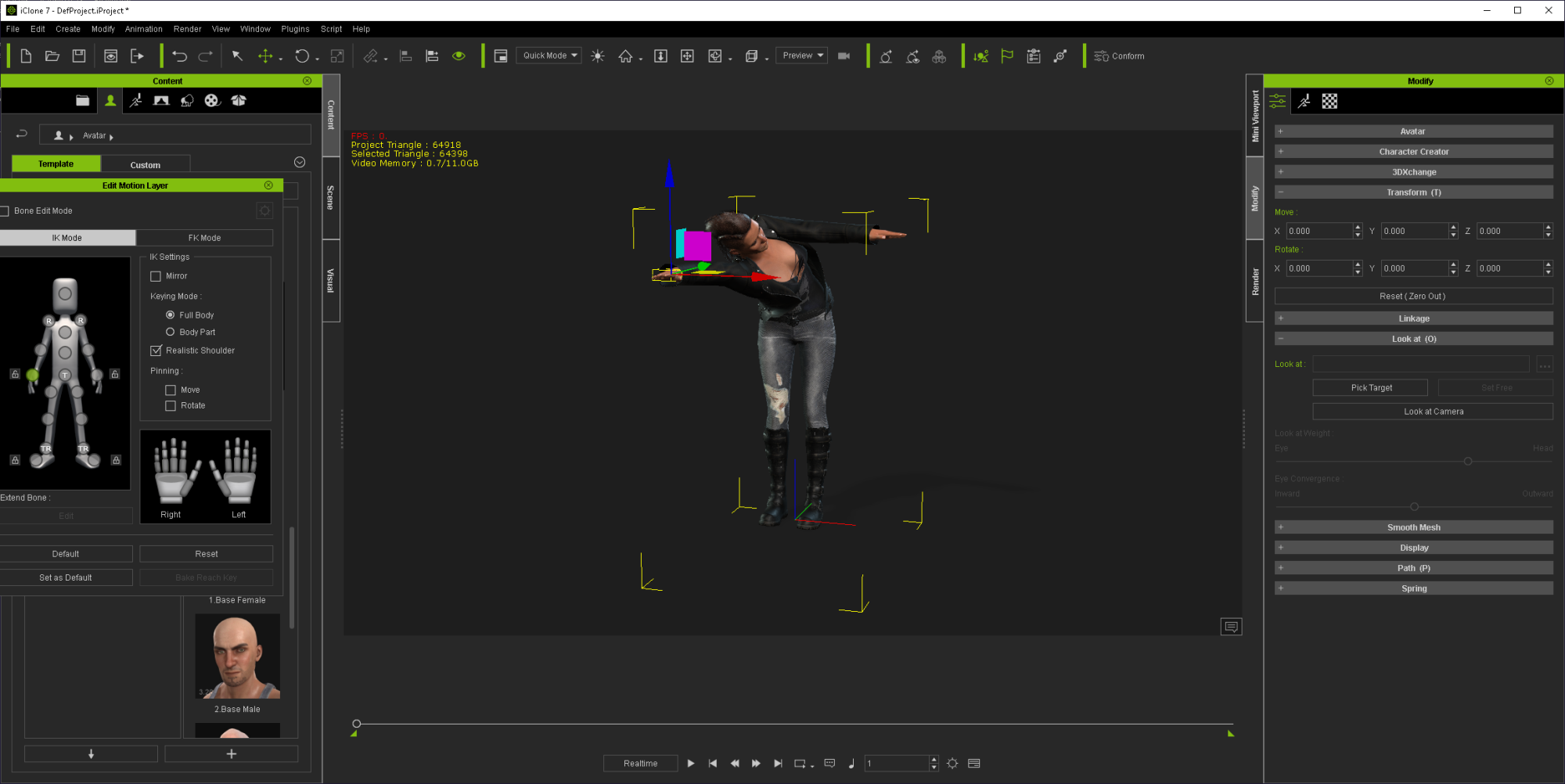
Task: Open the Animation tab icon in Content
Action: [x=136, y=100]
